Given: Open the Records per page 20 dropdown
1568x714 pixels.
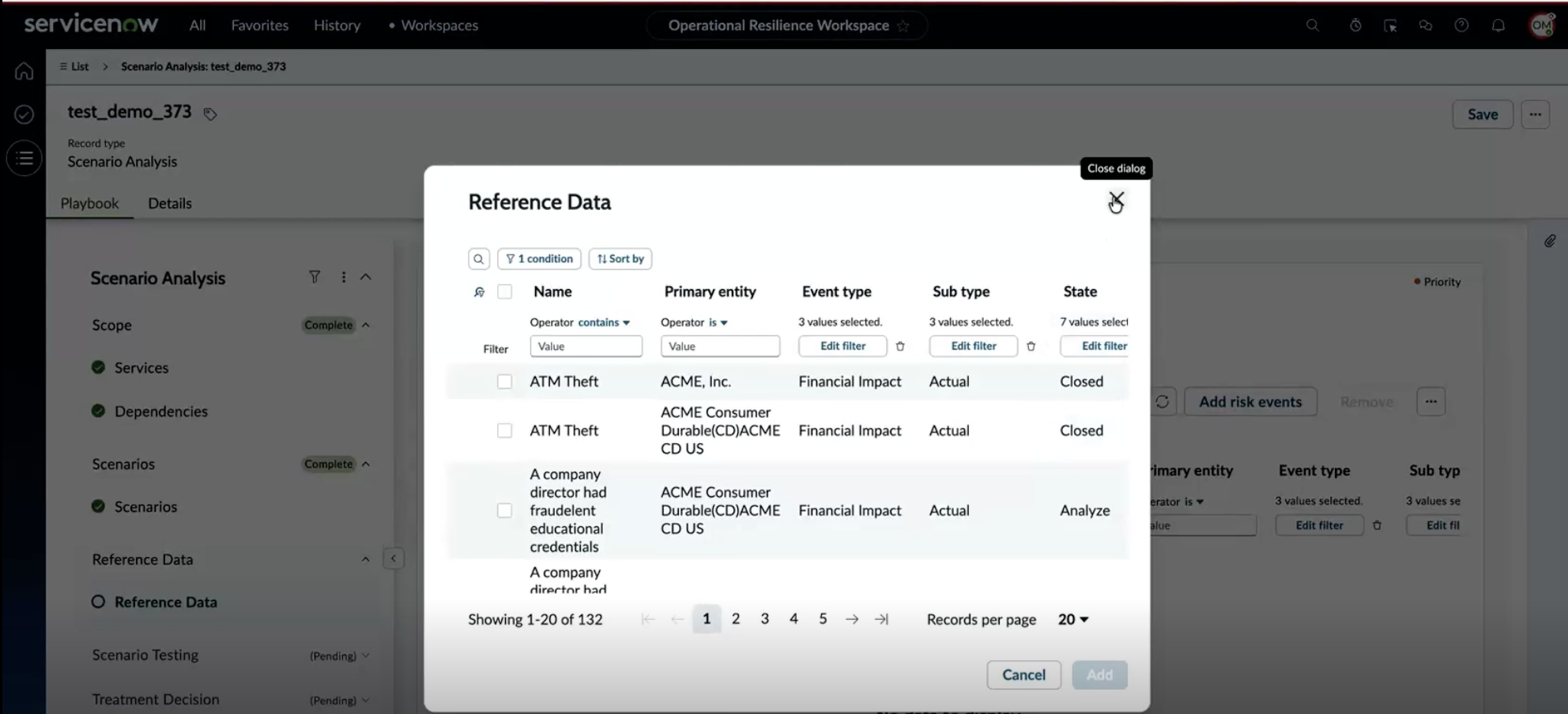Looking at the screenshot, I should point(1073,619).
